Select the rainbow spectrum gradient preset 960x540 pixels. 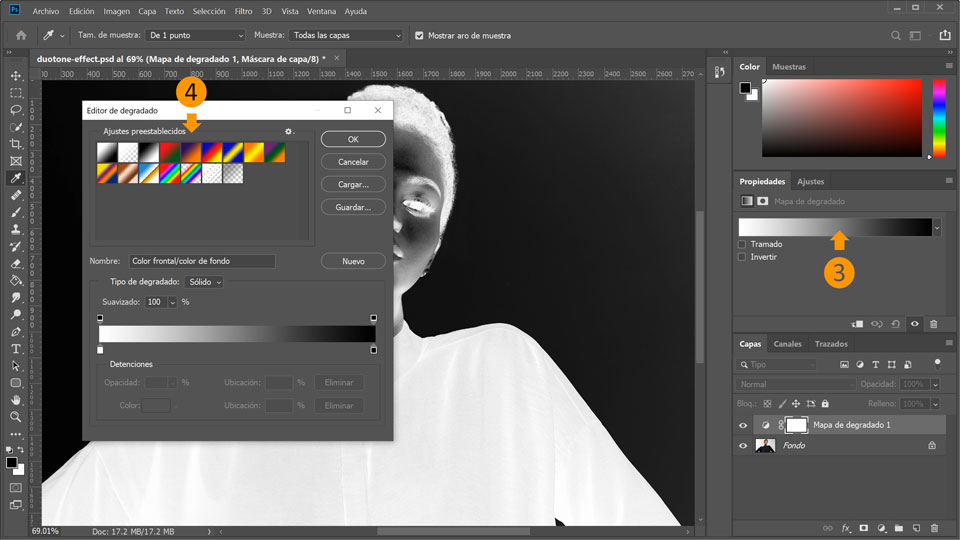click(170, 174)
